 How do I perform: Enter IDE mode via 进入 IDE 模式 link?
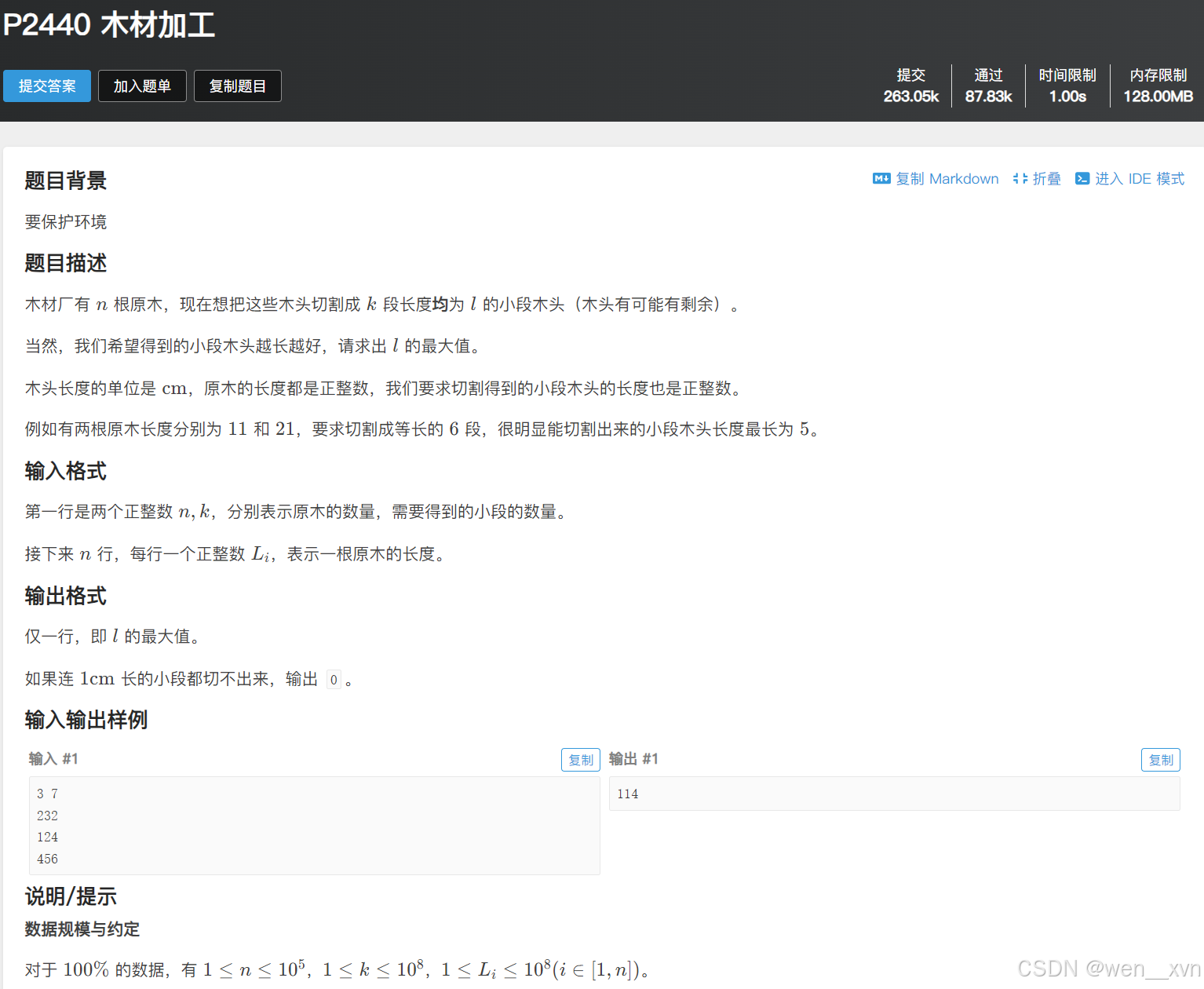point(1140,179)
